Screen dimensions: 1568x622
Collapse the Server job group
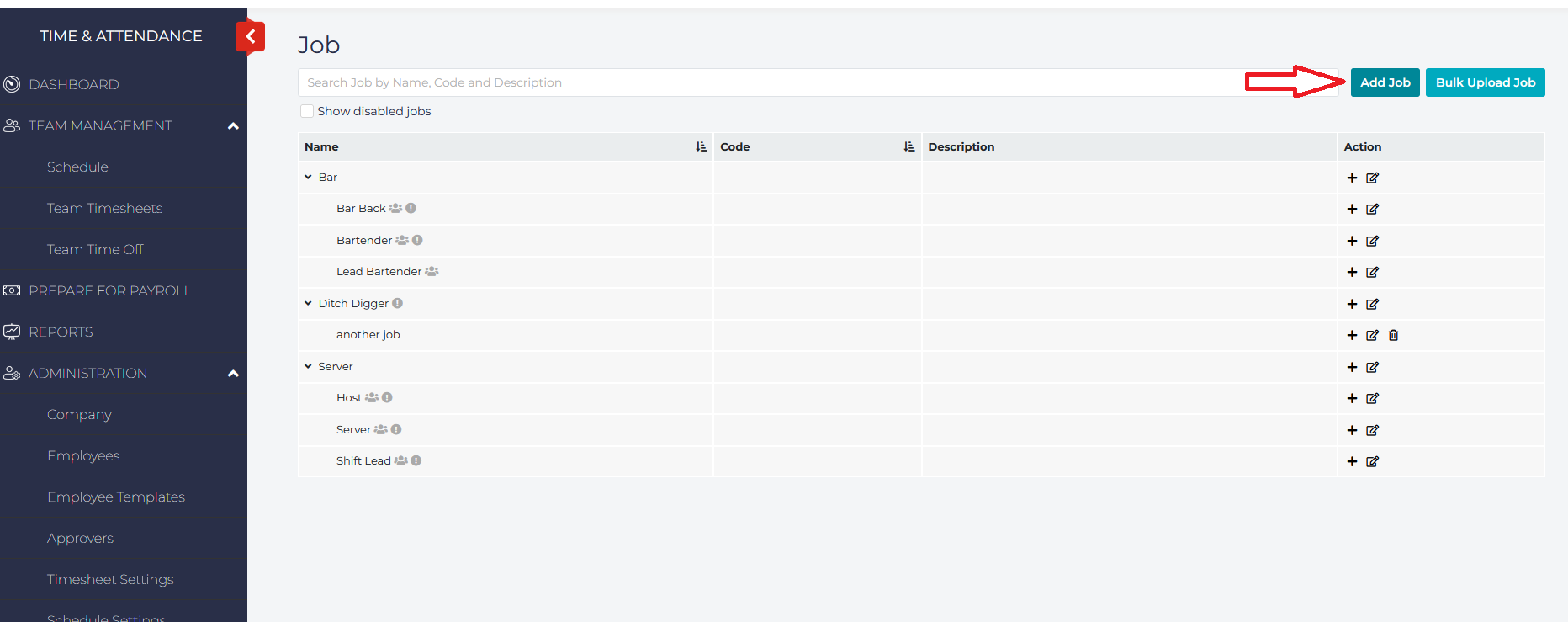pos(308,367)
